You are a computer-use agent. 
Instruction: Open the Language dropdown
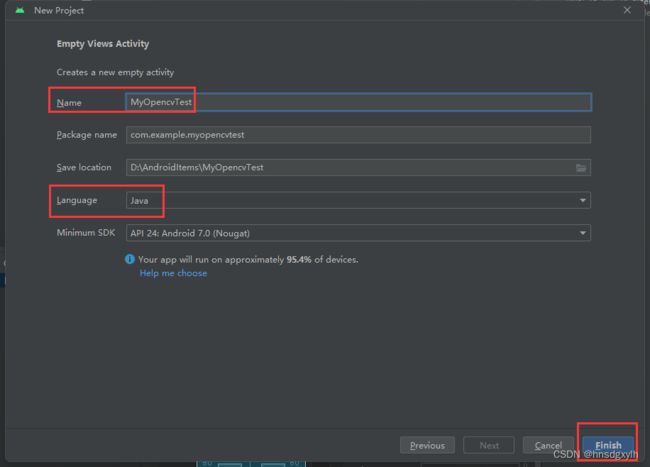click(x=358, y=200)
